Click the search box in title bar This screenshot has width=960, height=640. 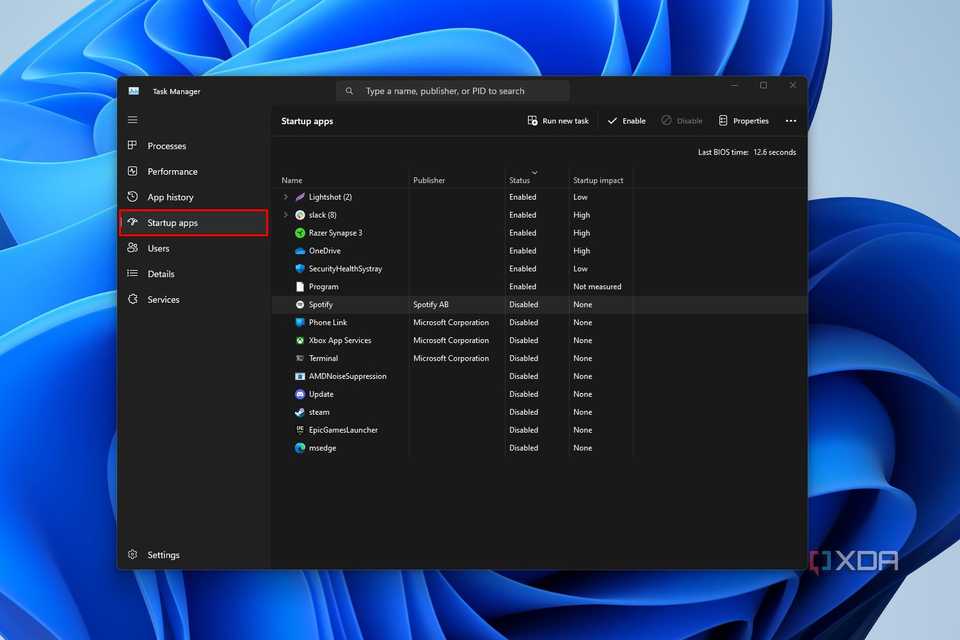click(453, 91)
